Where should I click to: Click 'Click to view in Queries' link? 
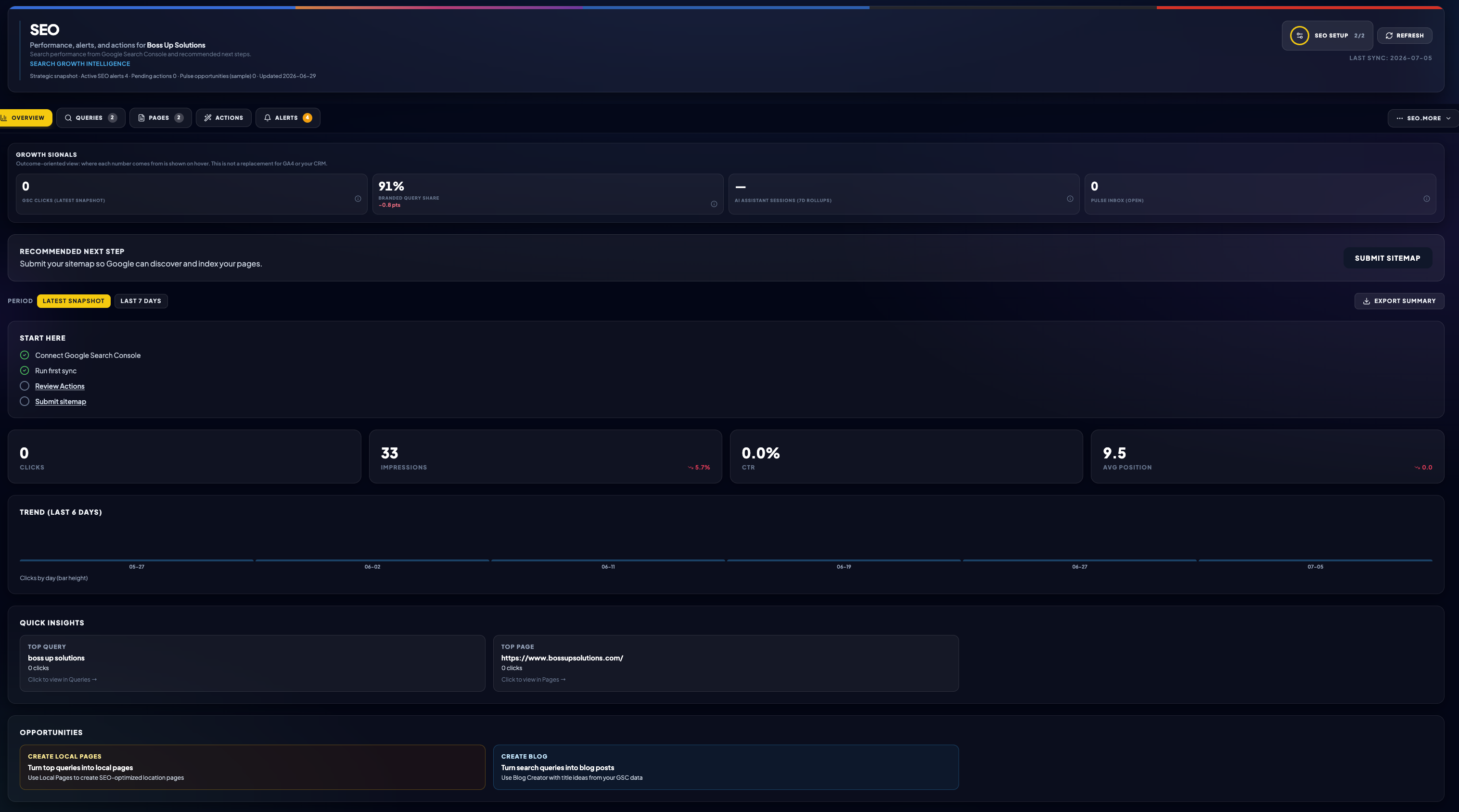click(62, 680)
